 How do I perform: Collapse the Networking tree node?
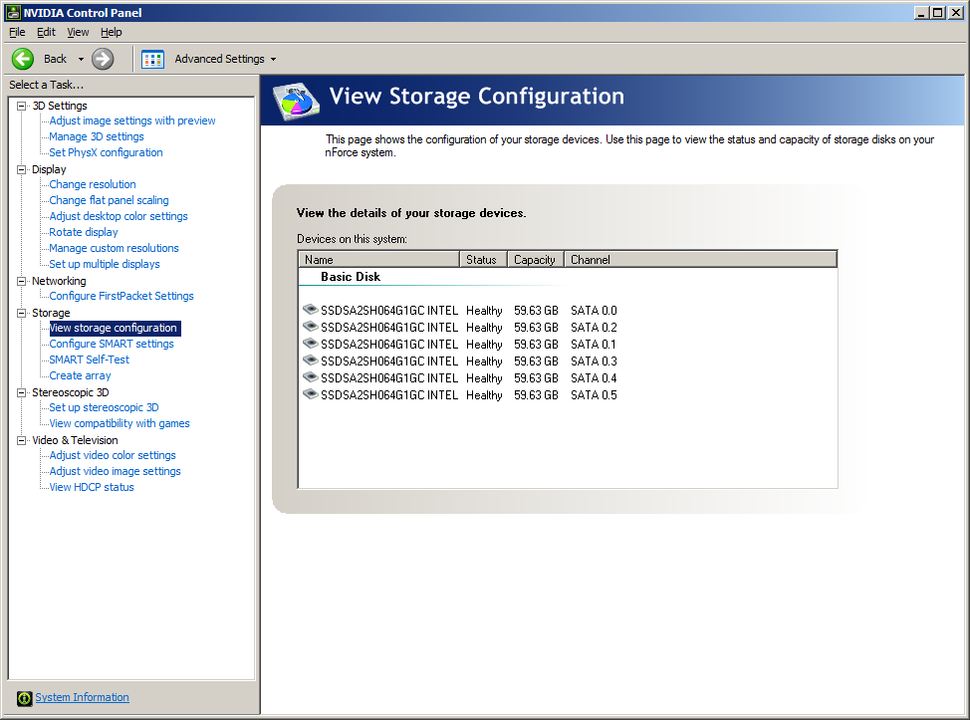click(x=22, y=281)
